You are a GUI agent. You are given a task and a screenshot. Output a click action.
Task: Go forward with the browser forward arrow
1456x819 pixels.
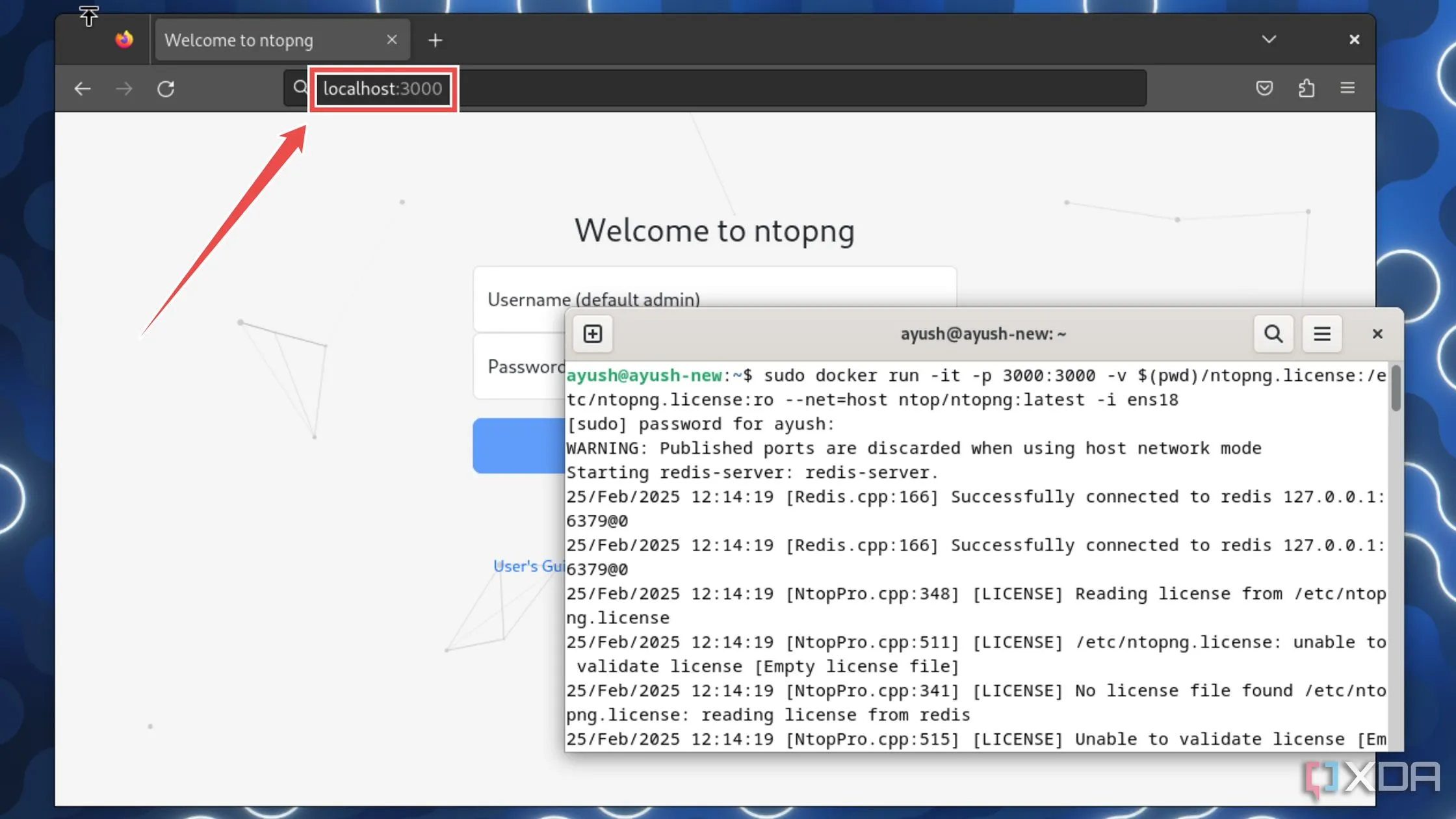point(123,88)
